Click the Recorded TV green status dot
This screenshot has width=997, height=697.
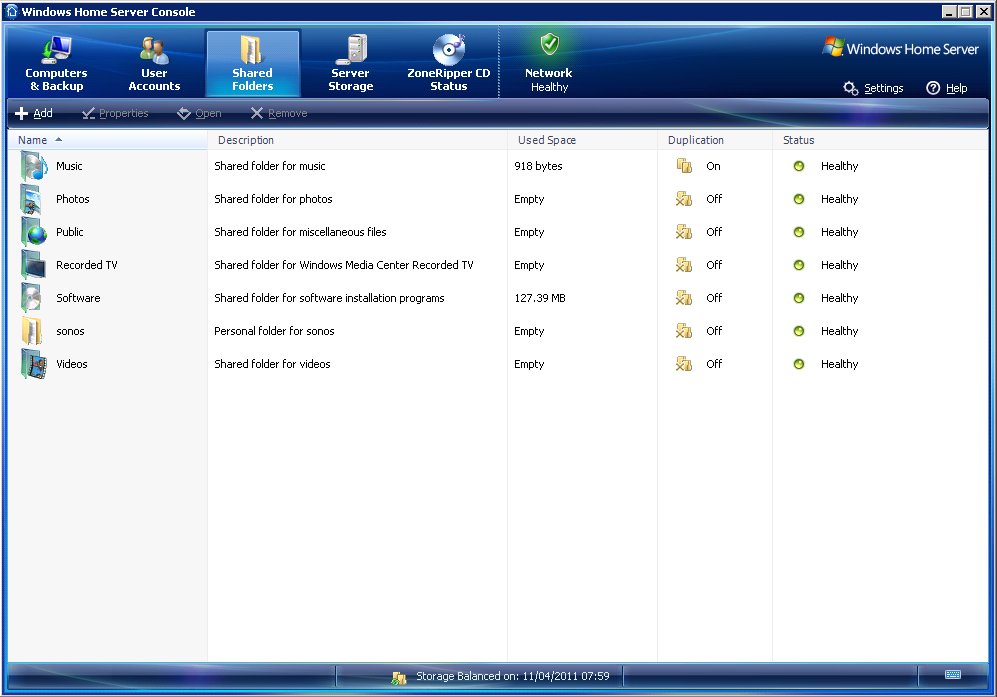coord(799,265)
